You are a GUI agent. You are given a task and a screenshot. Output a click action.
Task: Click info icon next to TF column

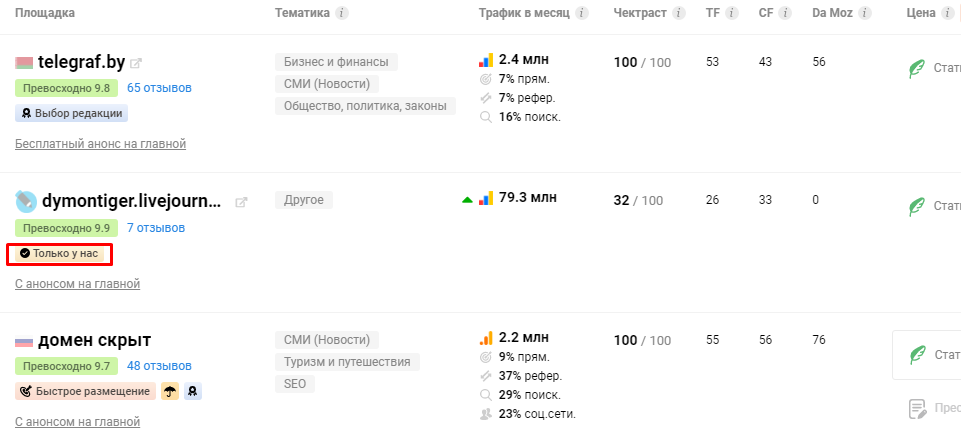point(731,13)
